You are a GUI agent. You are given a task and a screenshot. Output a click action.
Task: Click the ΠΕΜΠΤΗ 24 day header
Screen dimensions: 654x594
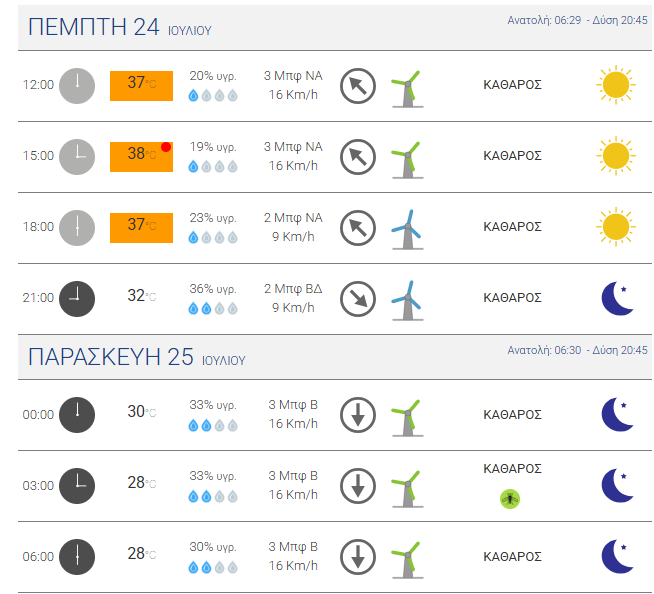120,27
